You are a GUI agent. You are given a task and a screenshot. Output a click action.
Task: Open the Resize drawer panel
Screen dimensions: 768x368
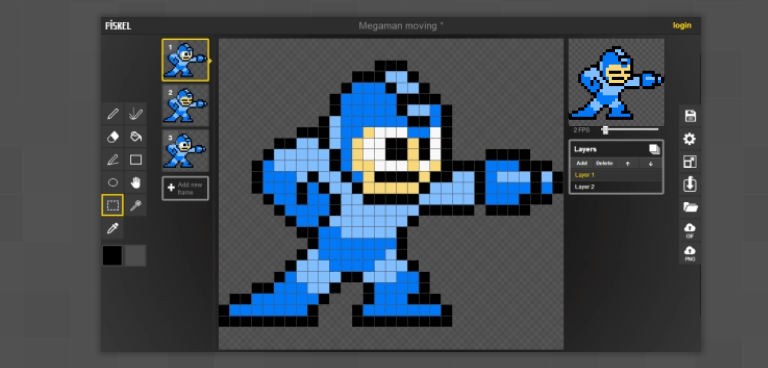tap(690, 162)
